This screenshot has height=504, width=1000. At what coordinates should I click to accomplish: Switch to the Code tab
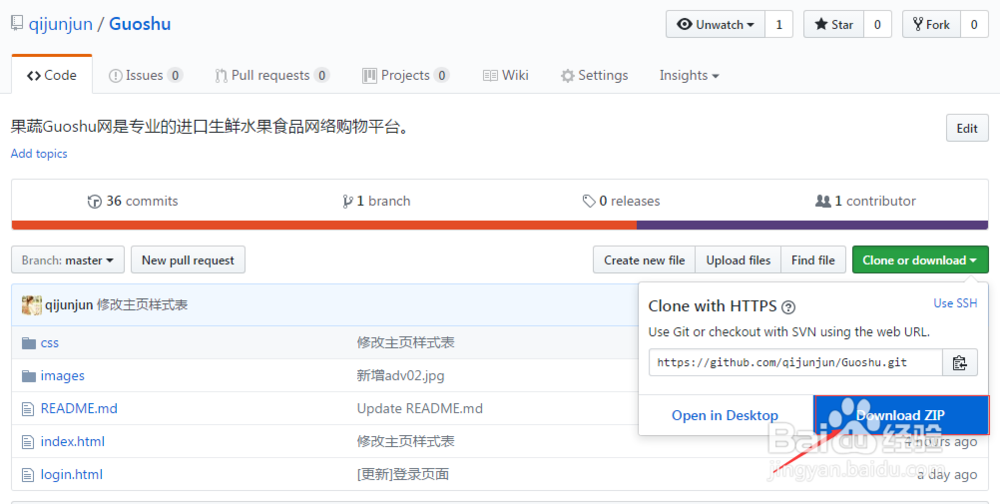52,75
